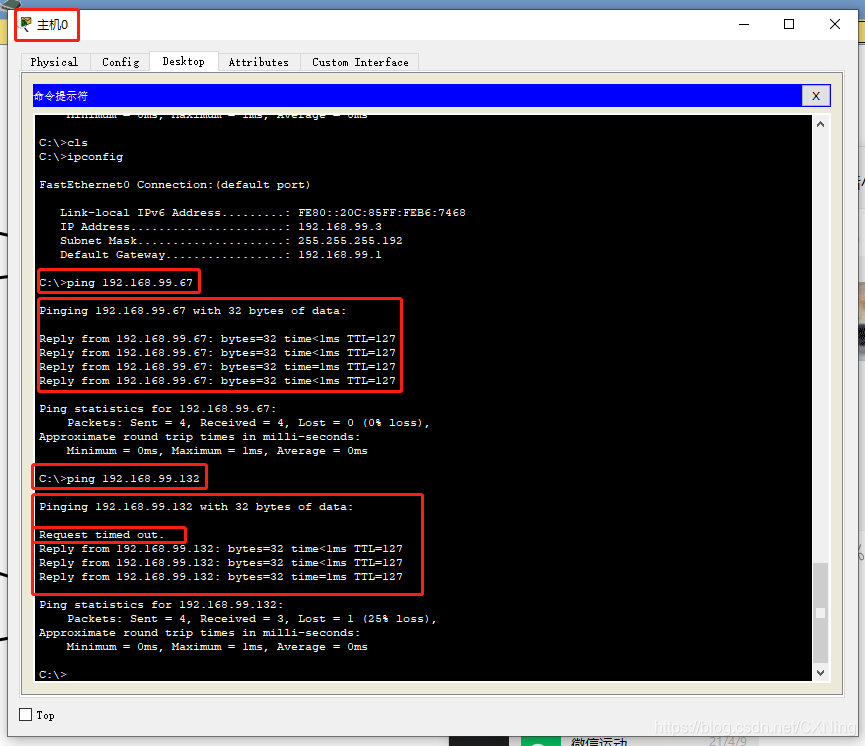
Task: Open the Attributes tab
Action: tap(258, 62)
